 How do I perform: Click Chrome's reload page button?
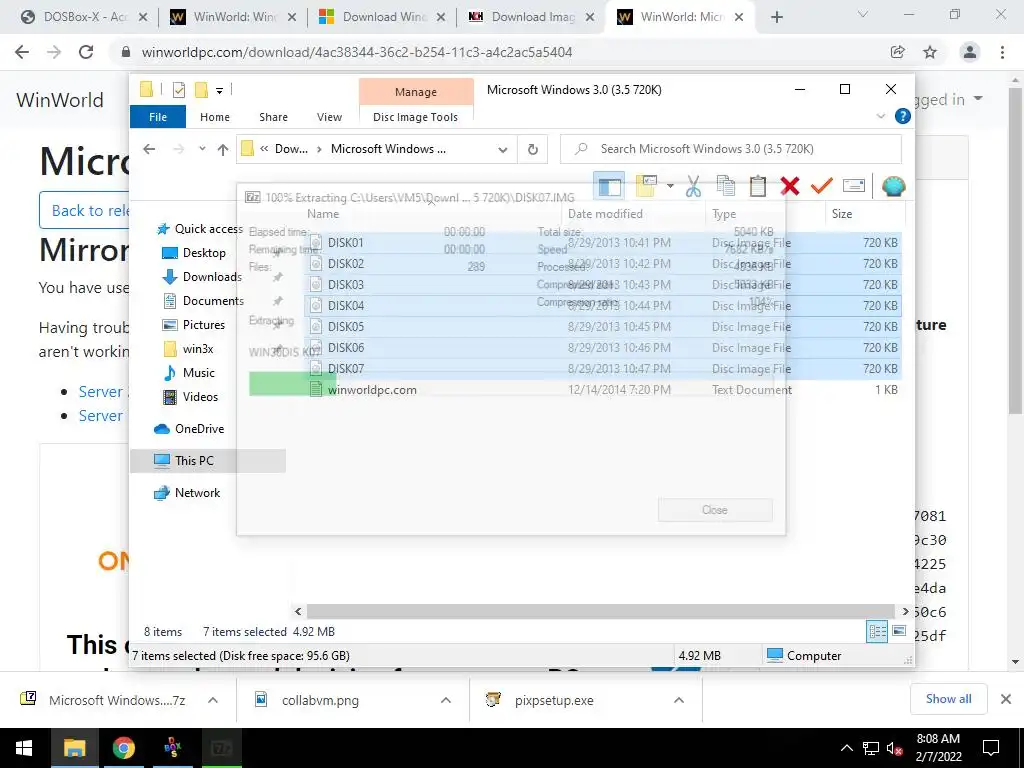[86, 52]
